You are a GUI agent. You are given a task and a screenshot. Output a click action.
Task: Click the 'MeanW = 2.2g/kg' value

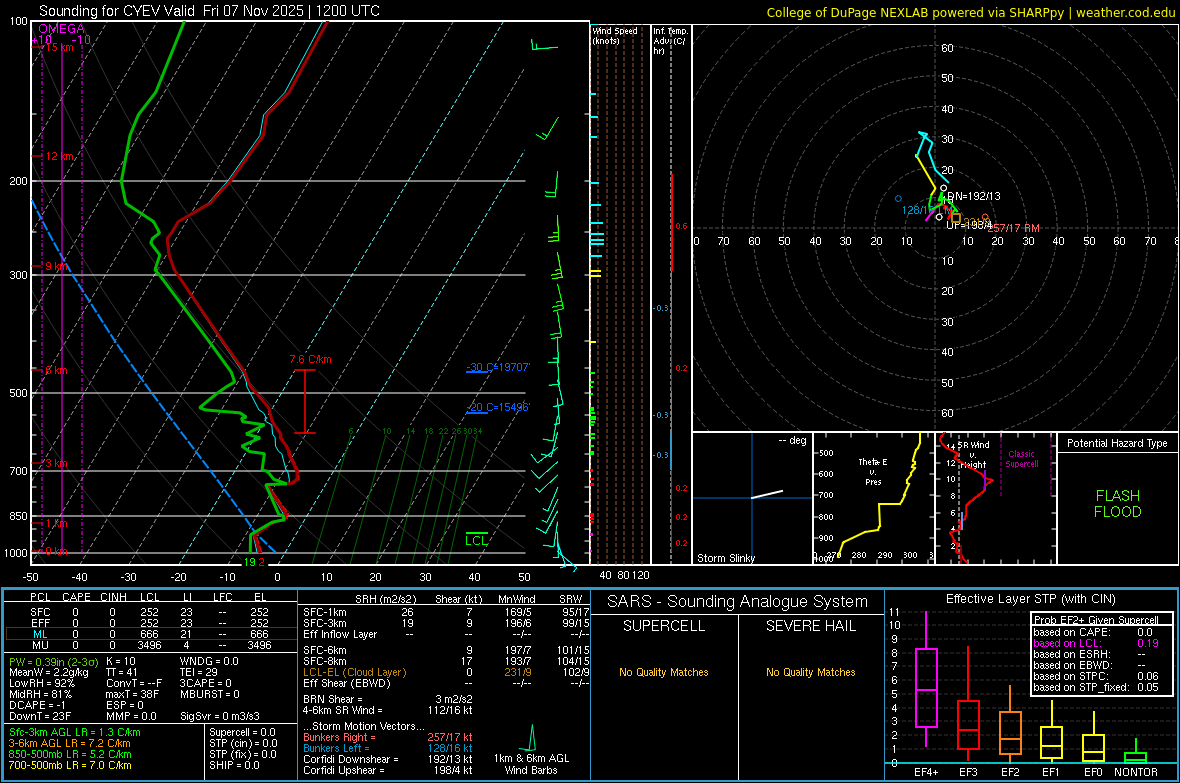click(49, 672)
